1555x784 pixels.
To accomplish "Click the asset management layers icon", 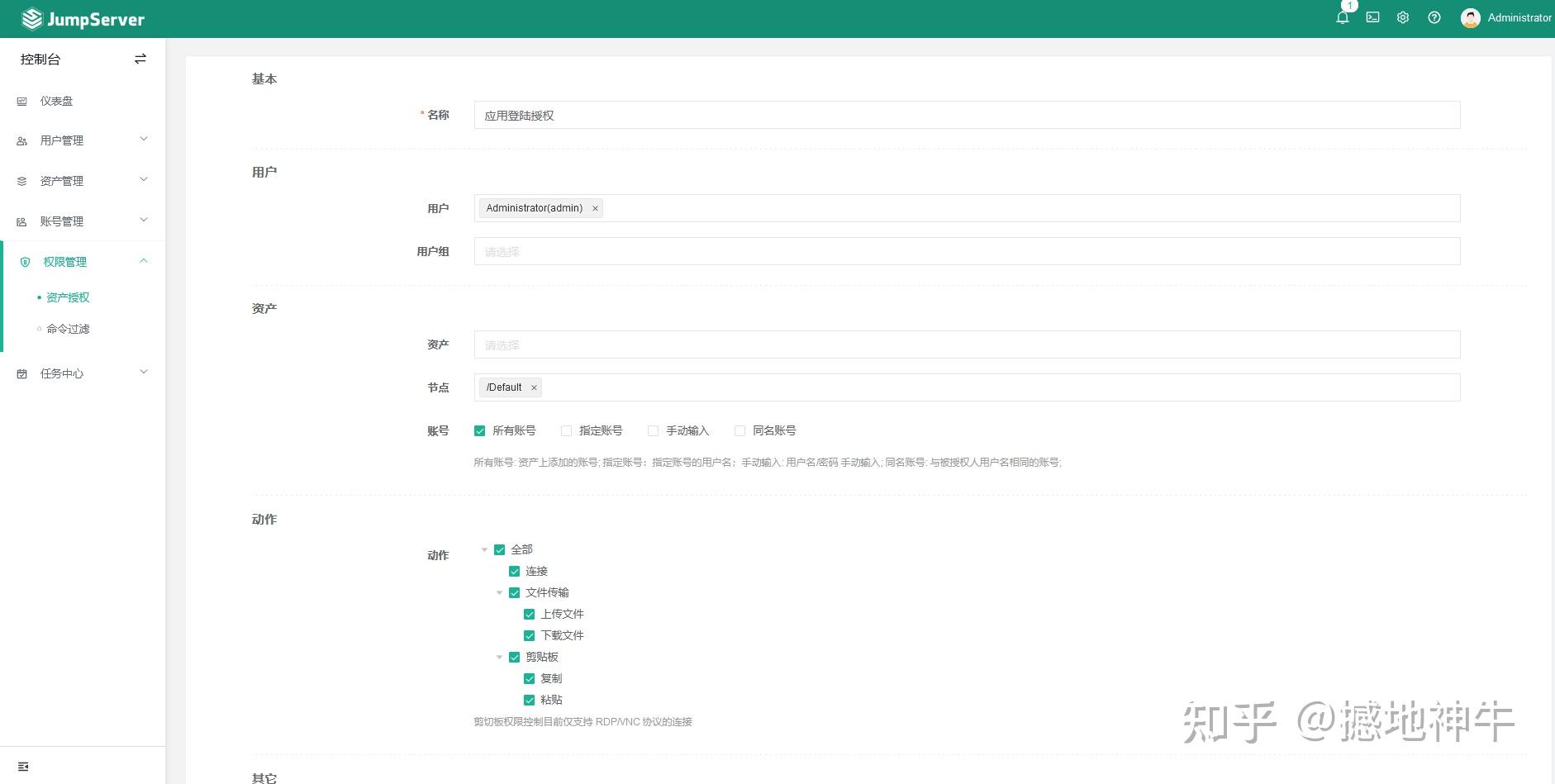I will click(x=22, y=181).
